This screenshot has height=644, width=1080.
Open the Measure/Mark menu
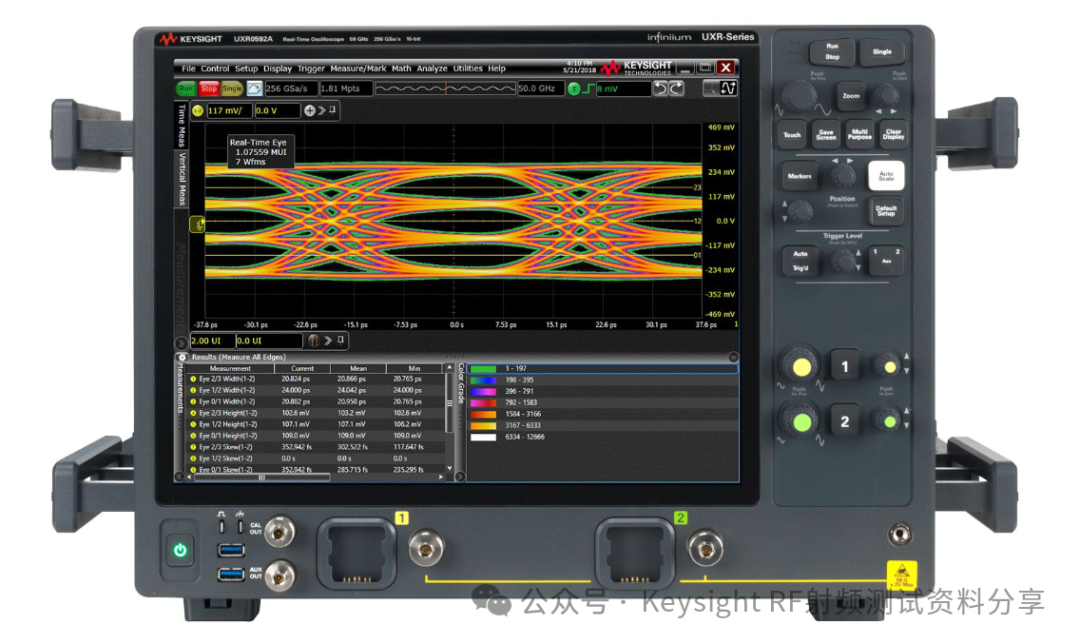(357, 68)
